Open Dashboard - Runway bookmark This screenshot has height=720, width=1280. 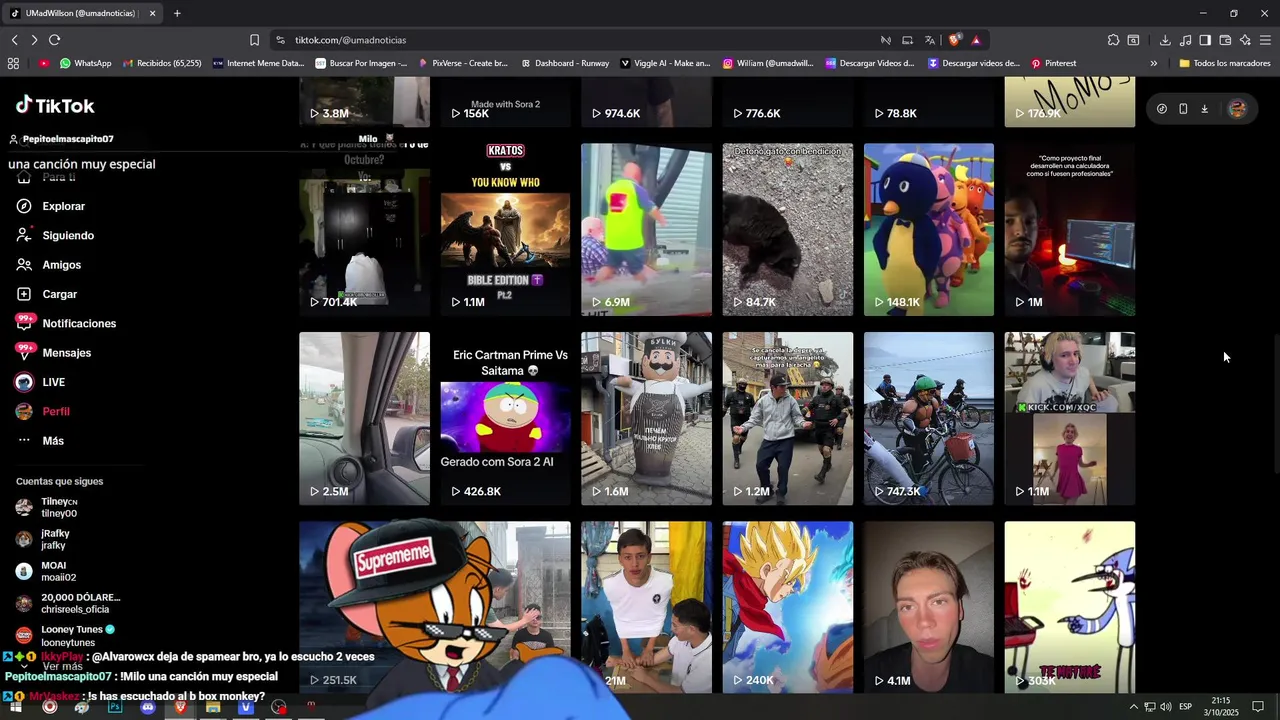(564, 63)
